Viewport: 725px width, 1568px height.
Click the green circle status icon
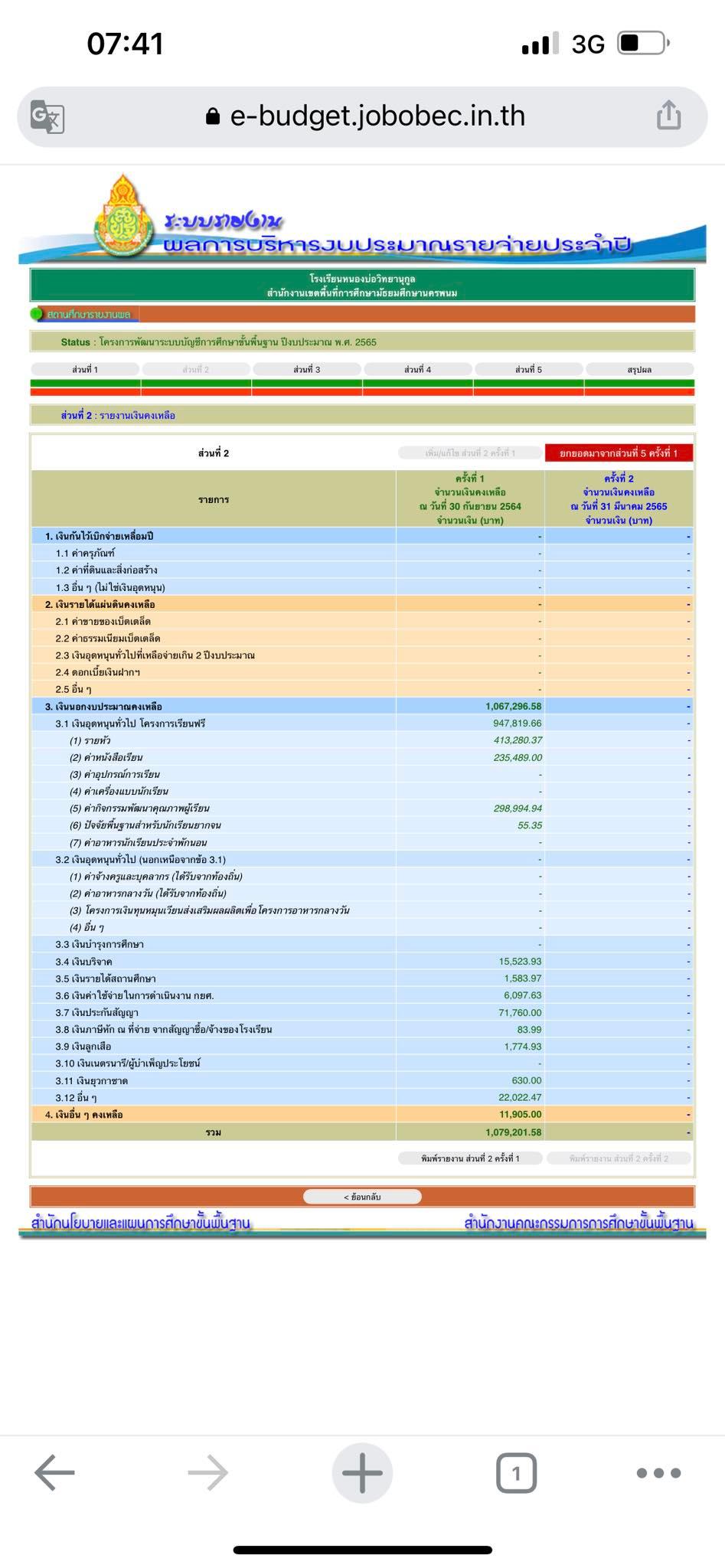point(37,314)
